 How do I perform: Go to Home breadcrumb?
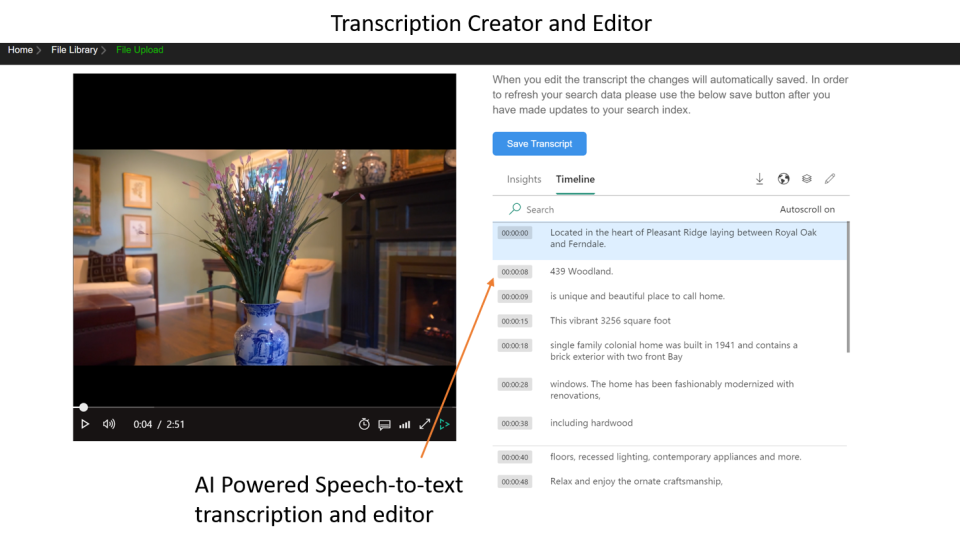[20, 50]
